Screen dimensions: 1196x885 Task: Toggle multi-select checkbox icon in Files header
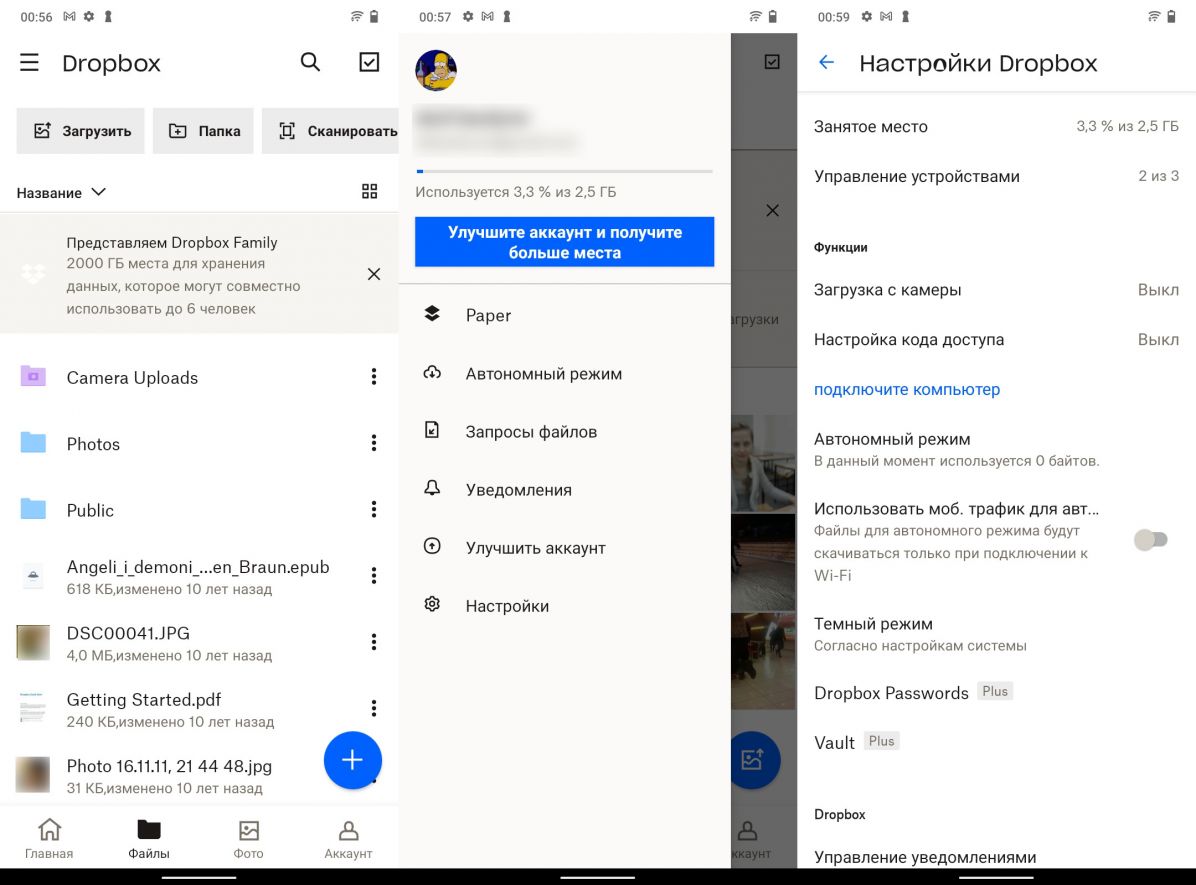click(x=369, y=62)
